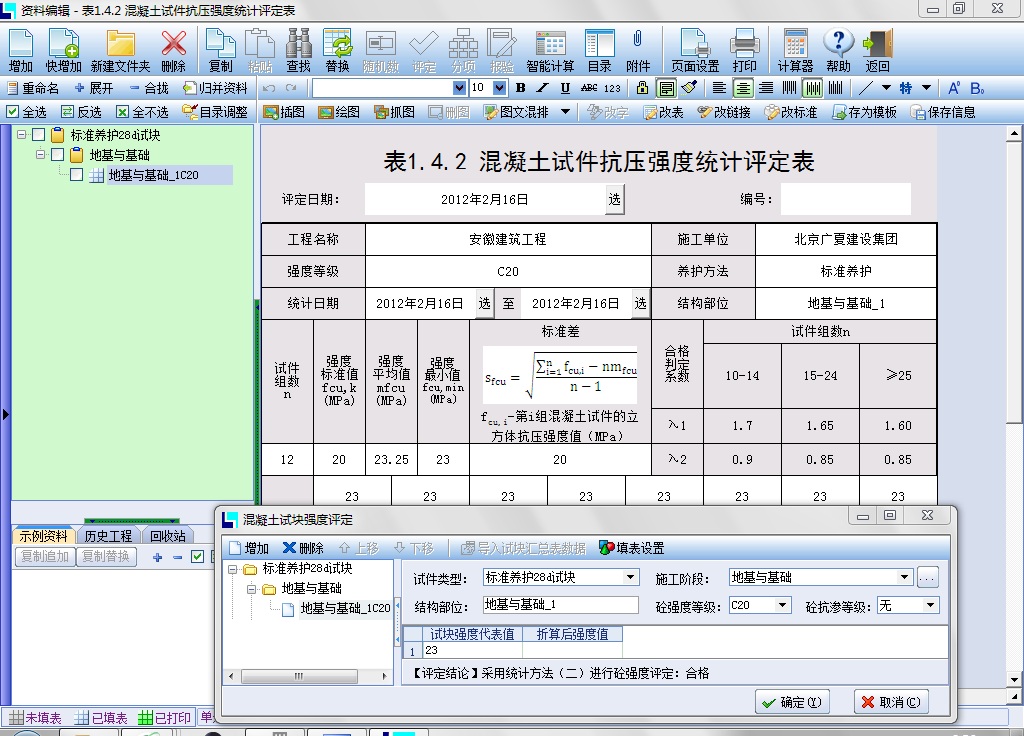The height and width of the screenshot is (736, 1024).
Task: Switch to the 历史工程 tab
Action: (x=108, y=536)
